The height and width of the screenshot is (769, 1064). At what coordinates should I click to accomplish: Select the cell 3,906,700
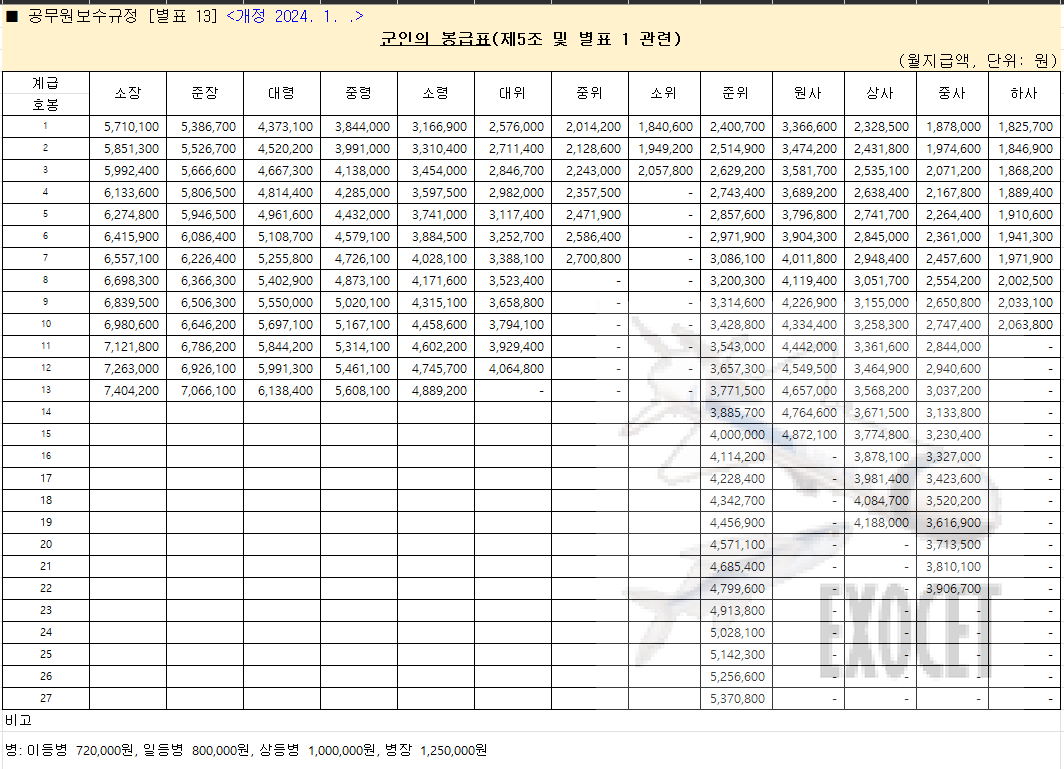pos(952,588)
